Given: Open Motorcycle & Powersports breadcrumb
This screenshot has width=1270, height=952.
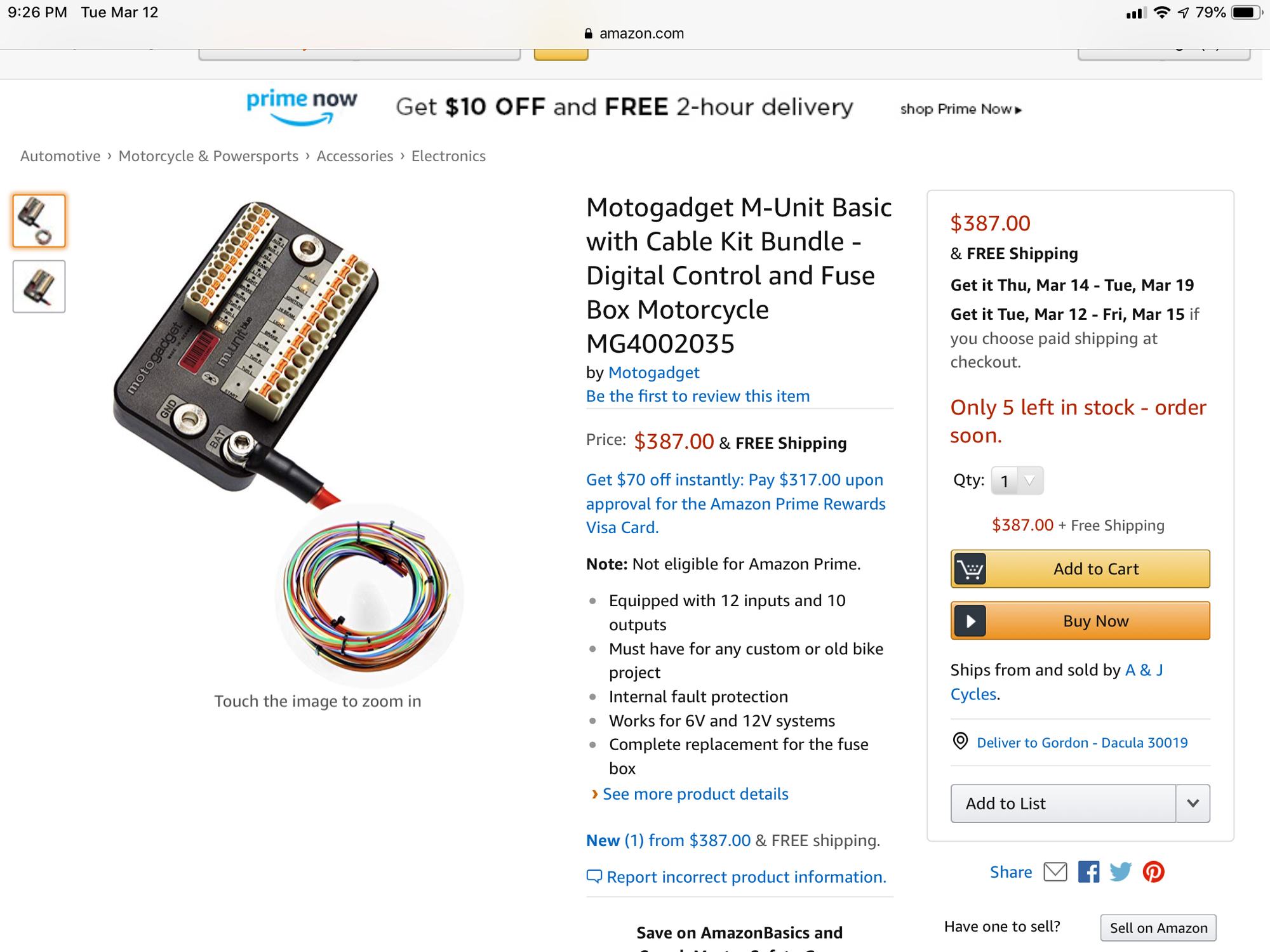Looking at the screenshot, I should pos(208,156).
